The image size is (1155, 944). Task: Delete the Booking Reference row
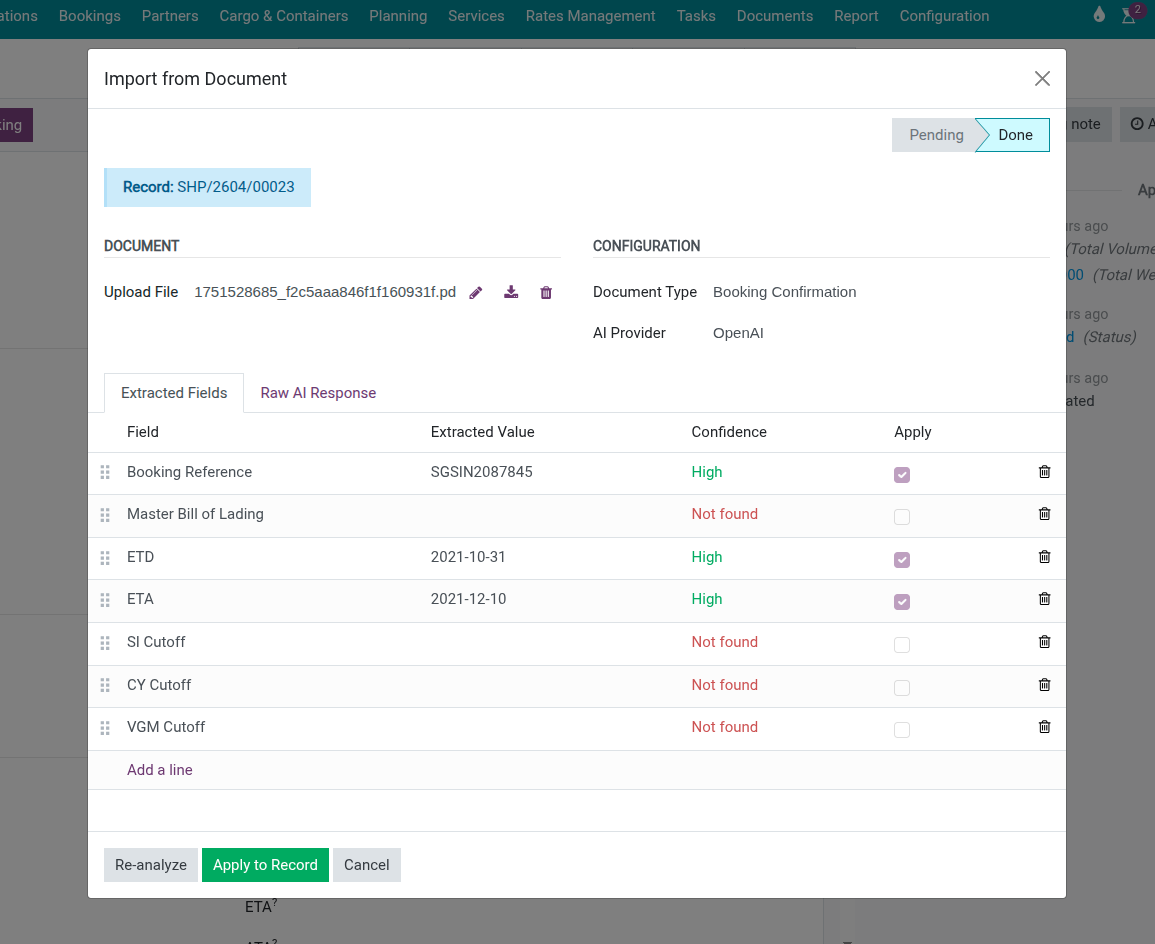tap(1044, 472)
